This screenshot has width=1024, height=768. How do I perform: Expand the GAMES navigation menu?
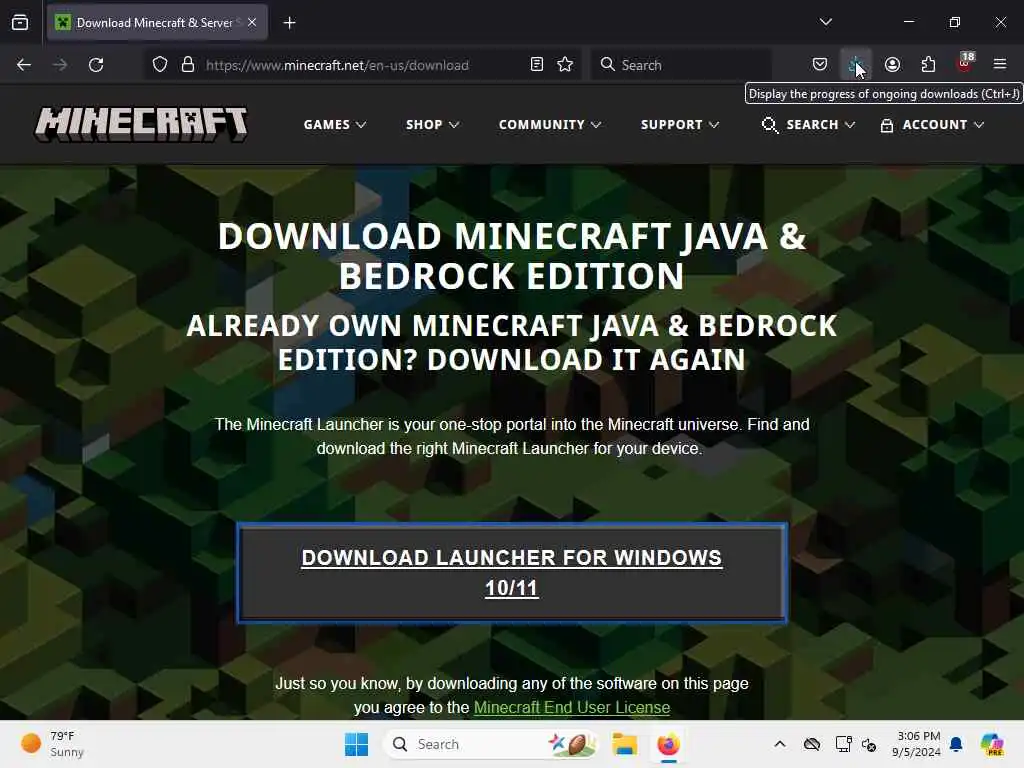(334, 125)
